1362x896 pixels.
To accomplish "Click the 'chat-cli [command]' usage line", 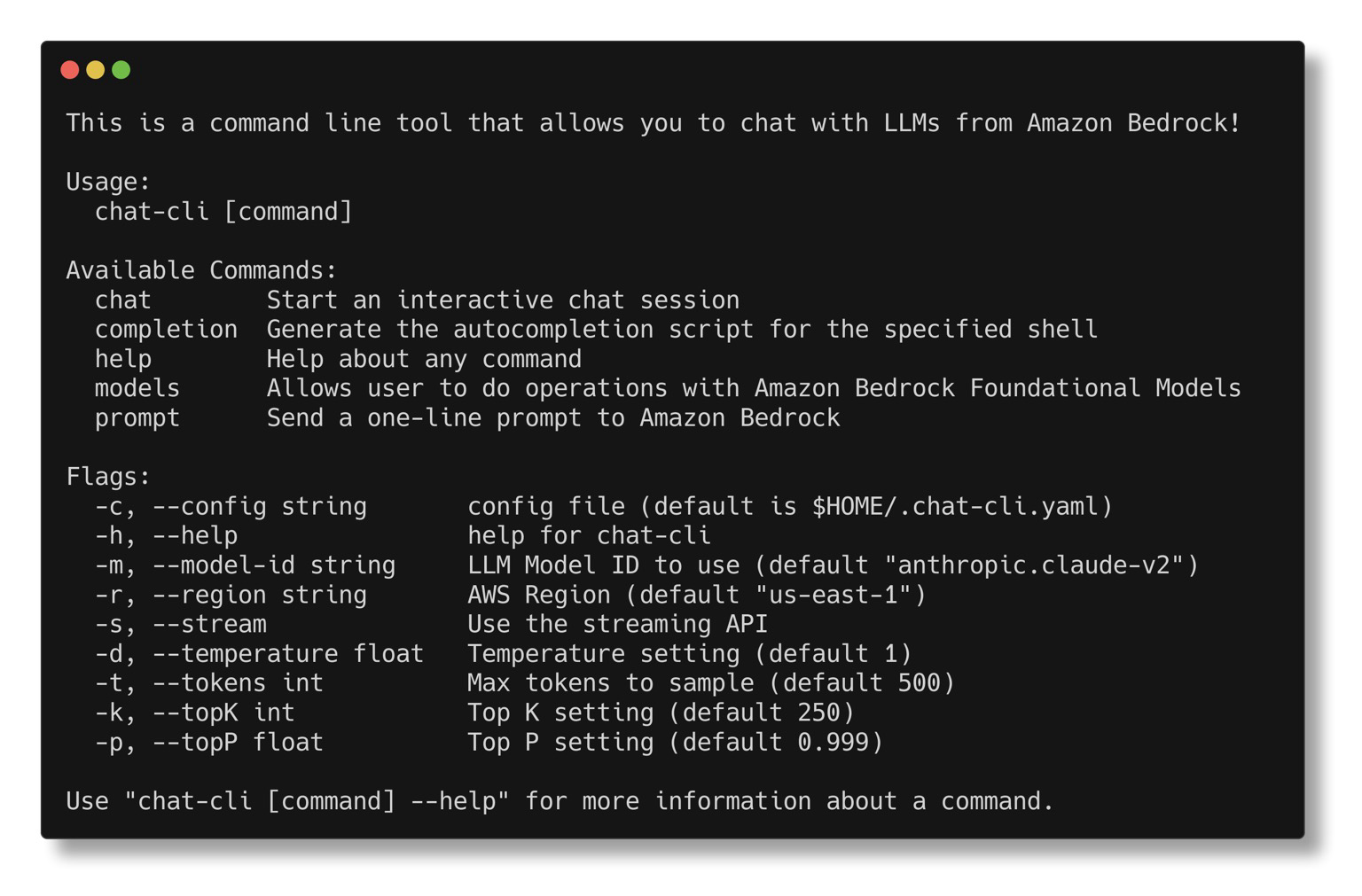I will 223,212.
